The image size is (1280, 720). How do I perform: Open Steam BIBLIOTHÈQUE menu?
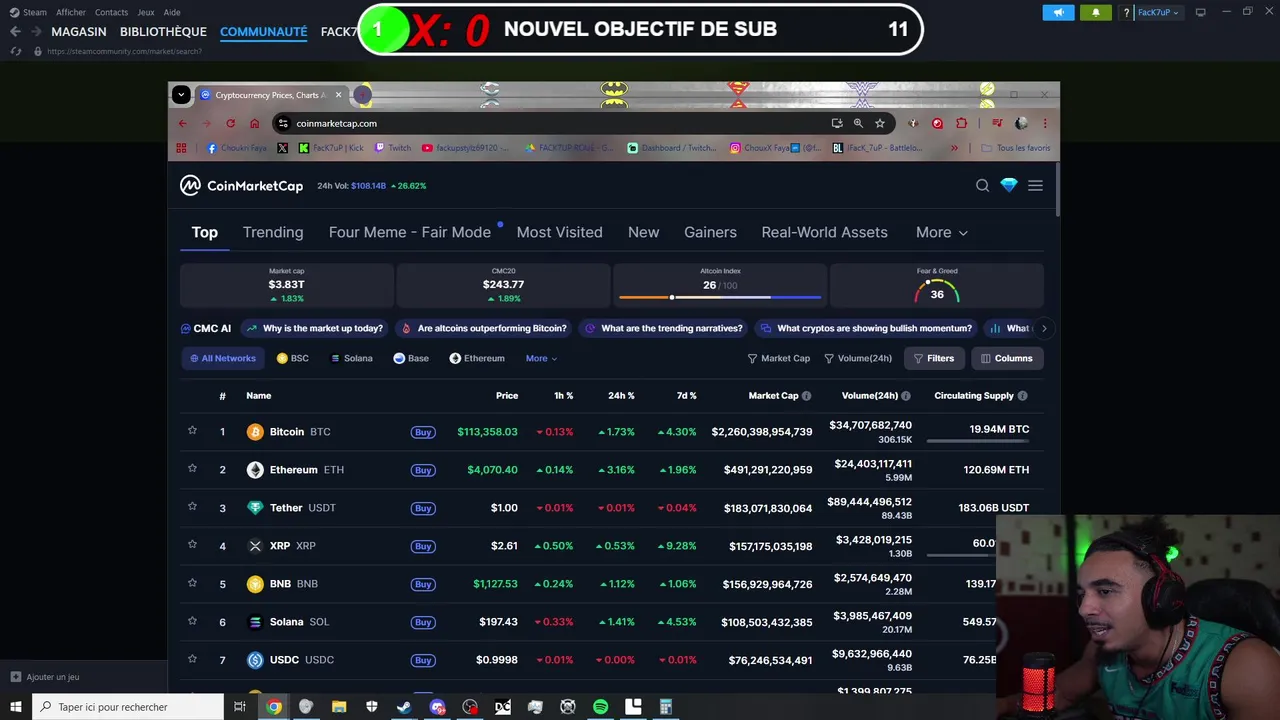(x=163, y=32)
